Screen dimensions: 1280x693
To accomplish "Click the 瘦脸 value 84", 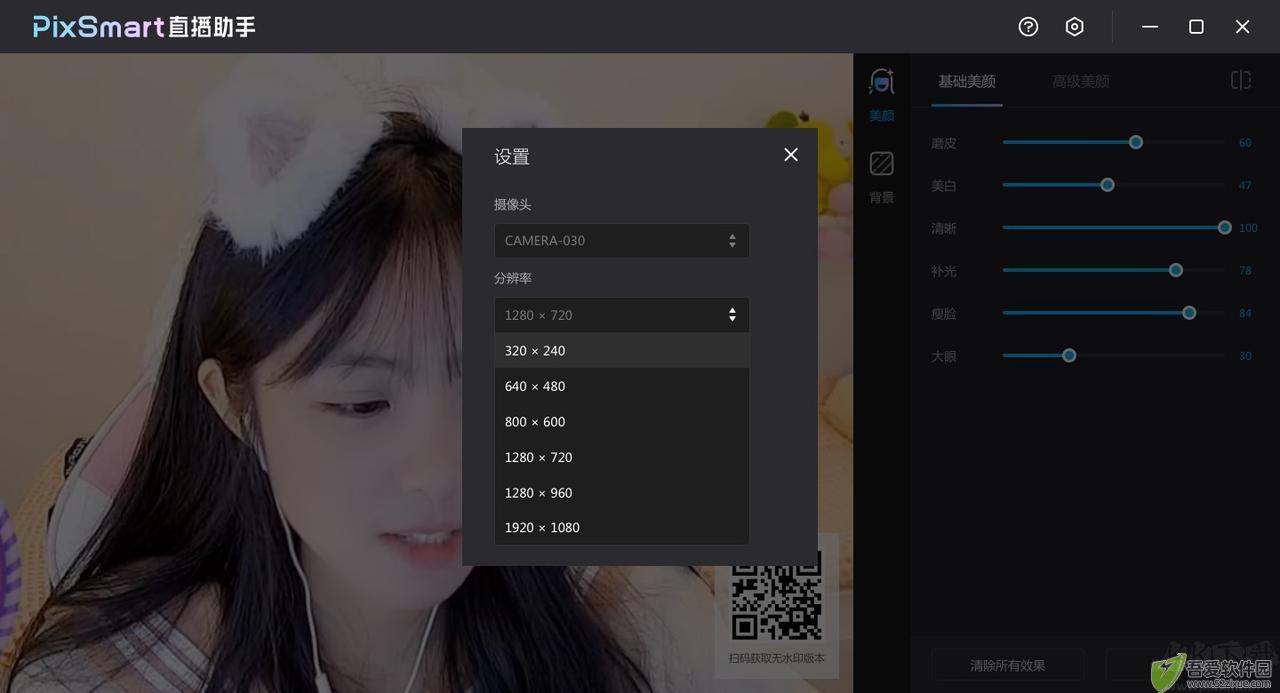I will pyautogui.click(x=1245, y=313).
